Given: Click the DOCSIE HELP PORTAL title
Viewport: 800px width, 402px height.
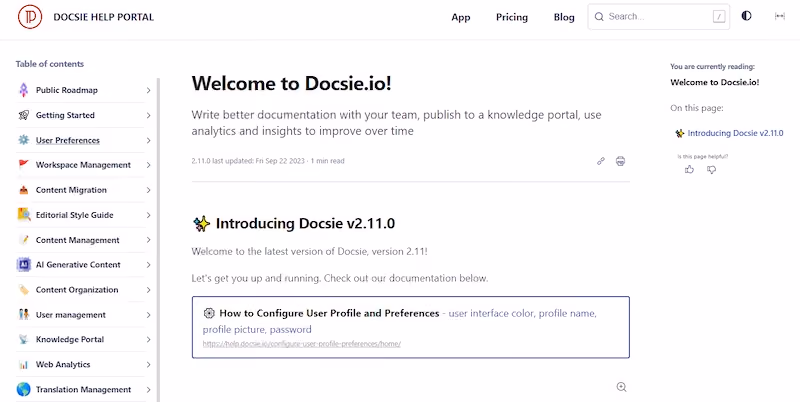Looking at the screenshot, I should (x=104, y=17).
